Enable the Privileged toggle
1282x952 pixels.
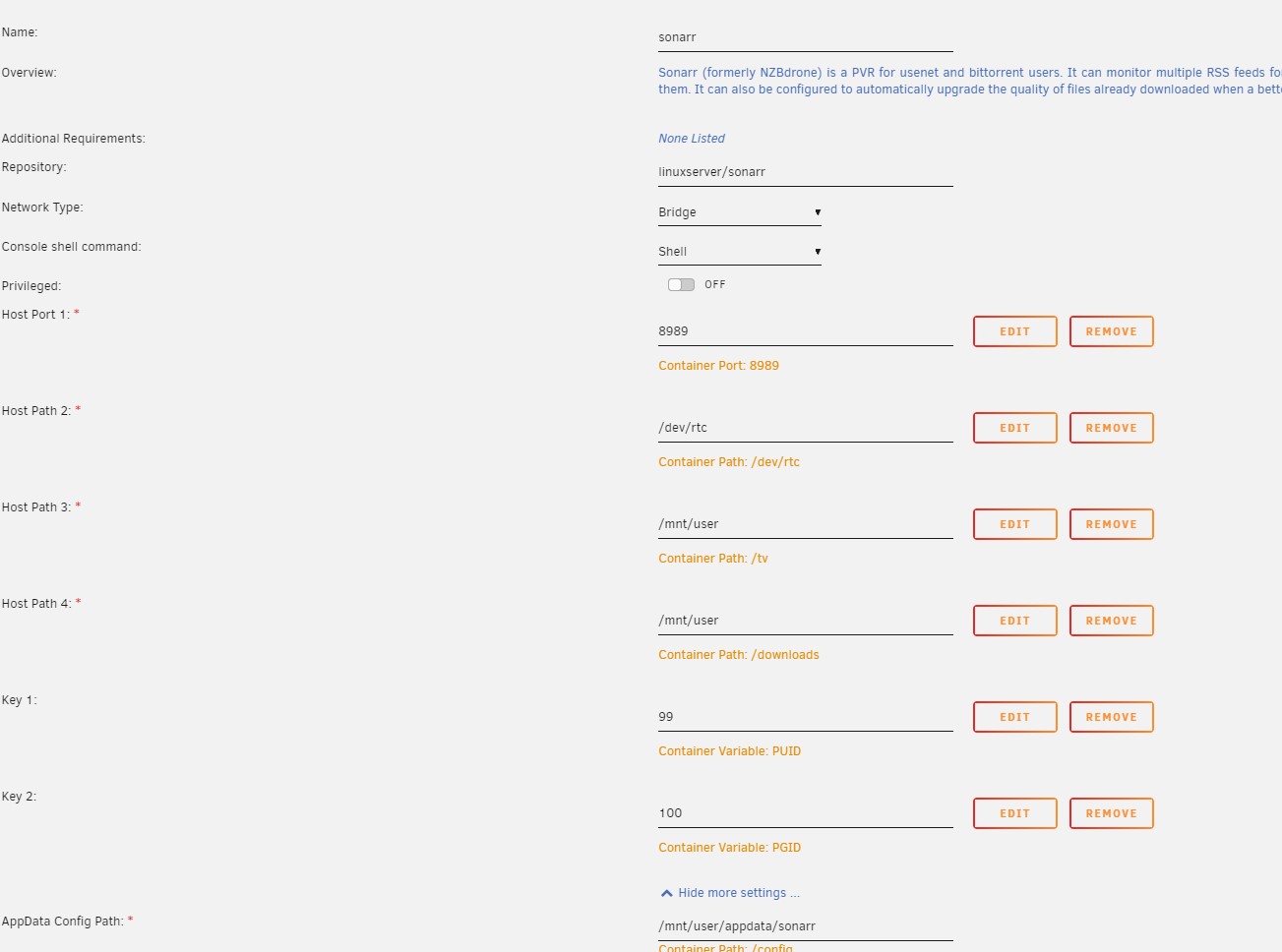(x=681, y=284)
